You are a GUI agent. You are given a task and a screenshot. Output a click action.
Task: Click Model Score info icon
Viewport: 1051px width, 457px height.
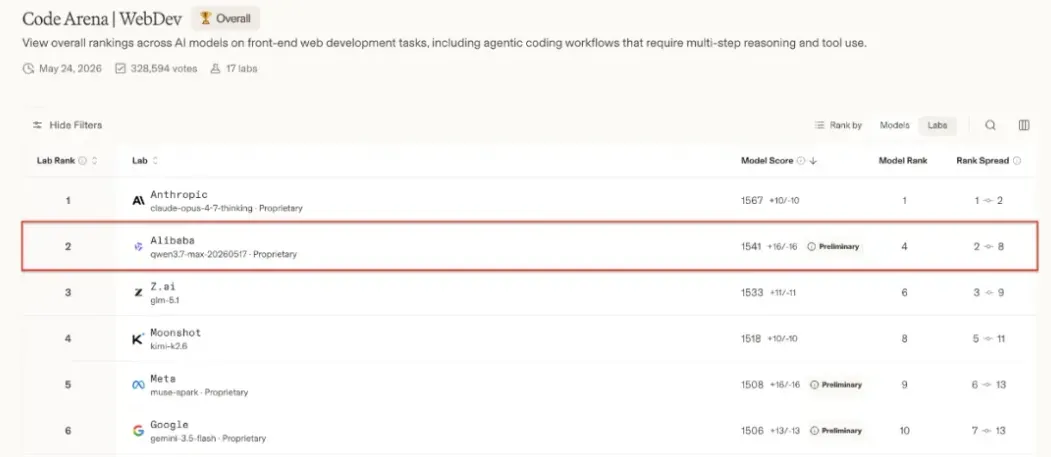800,161
